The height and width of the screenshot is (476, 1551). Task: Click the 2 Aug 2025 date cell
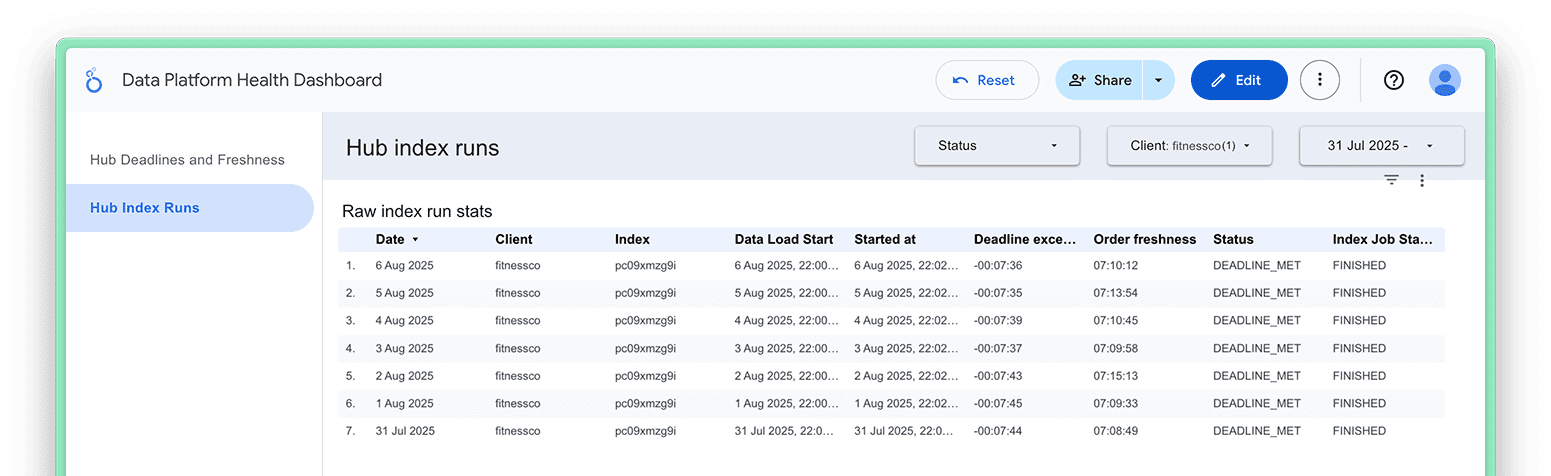pos(405,376)
